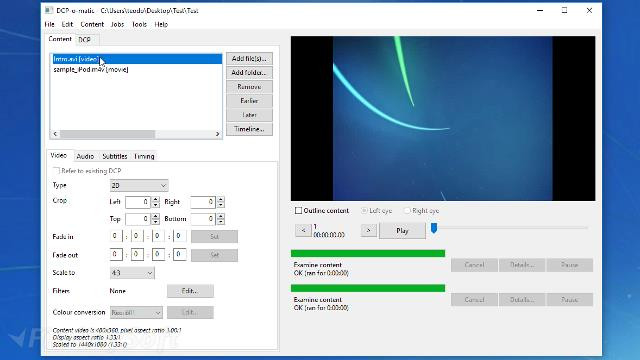The image size is (640, 360).
Task: Open the Help menu
Action: (x=161, y=24)
